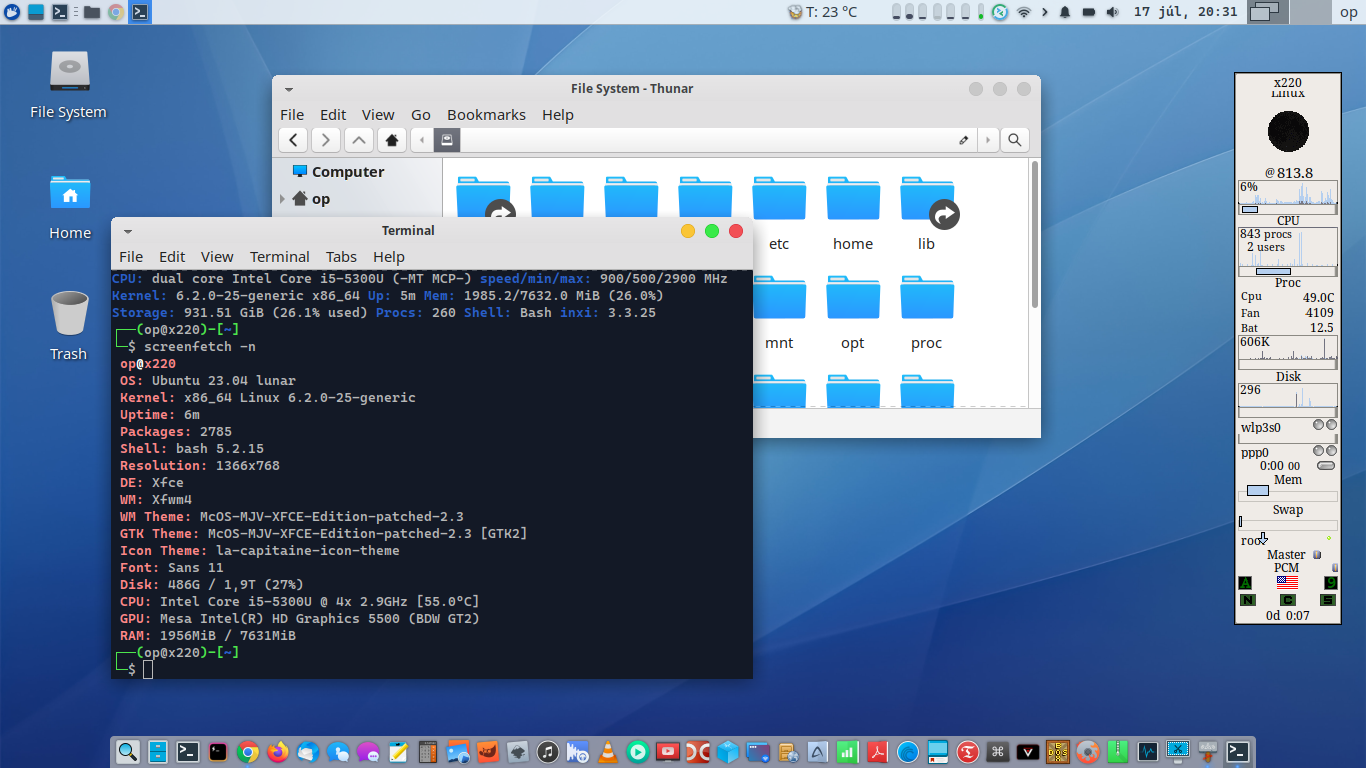The width and height of the screenshot is (1366, 768).
Task: Click the terminal command prompt cursor
Action: click(x=148, y=669)
